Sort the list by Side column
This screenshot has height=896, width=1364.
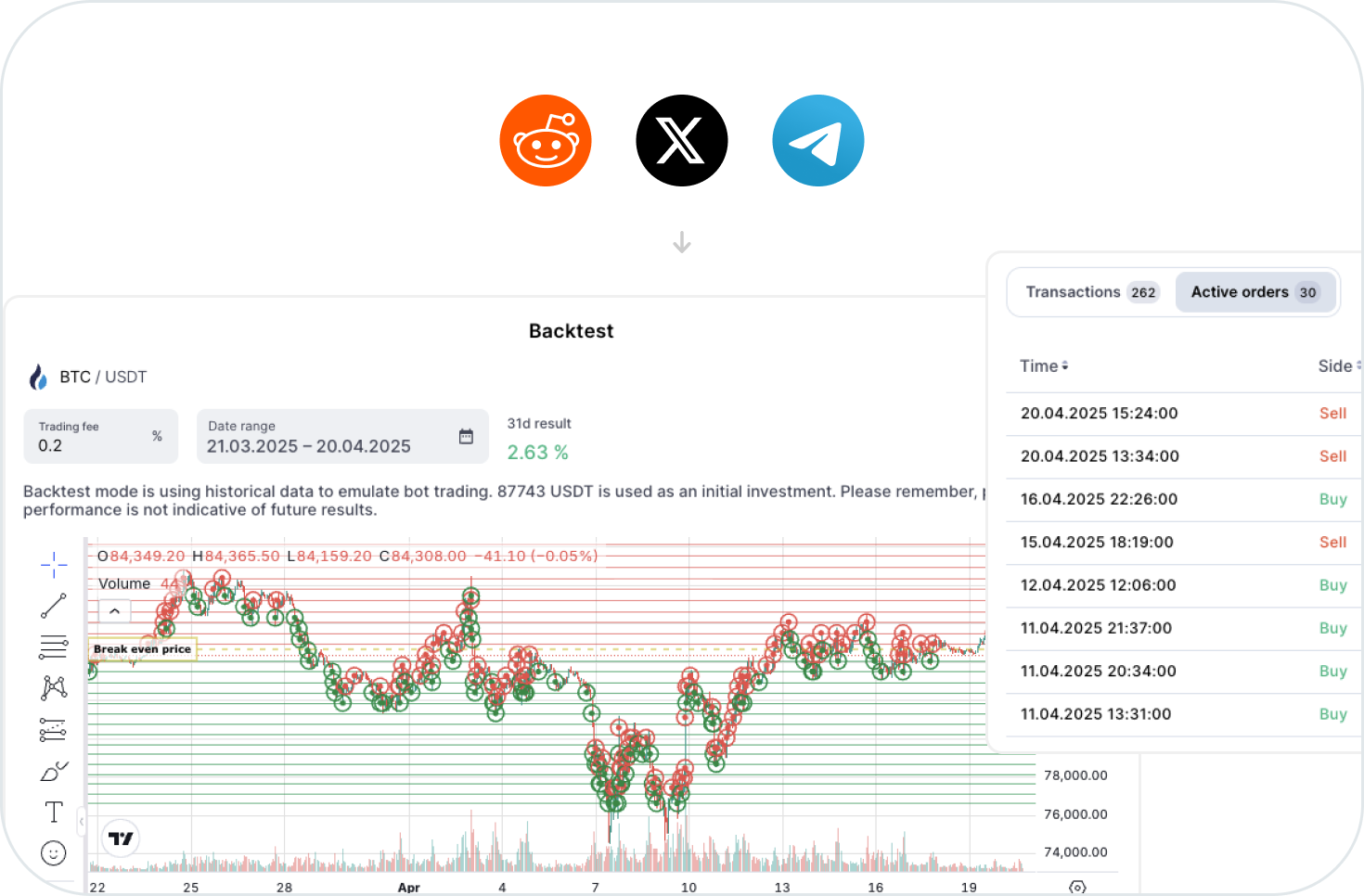[x=1340, y=366]
